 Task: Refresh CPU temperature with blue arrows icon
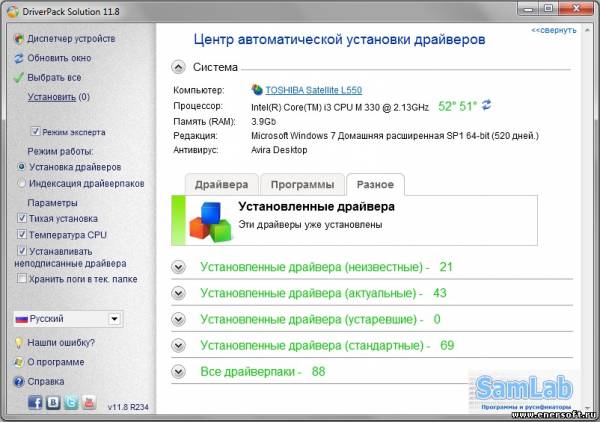(x=486, y=105)
